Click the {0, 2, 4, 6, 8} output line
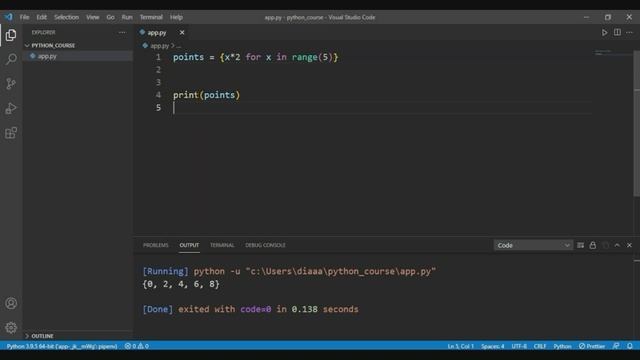The image size is (640, 360). tap(181, 284)
